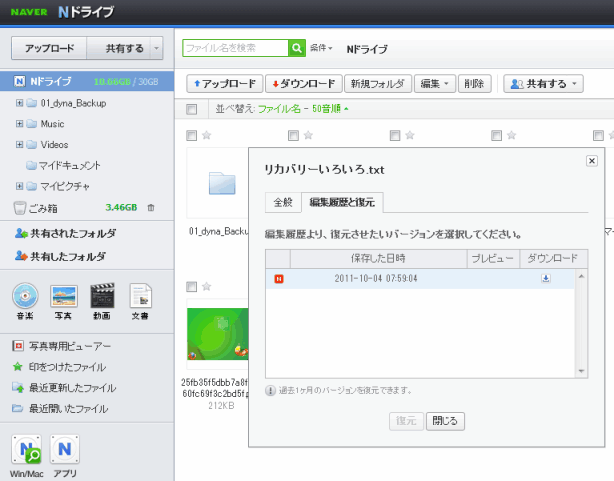Change sort order ファイル名 - 50音順
The width and height of the screenshot is (614, 481).
click(x=303, y=108)
